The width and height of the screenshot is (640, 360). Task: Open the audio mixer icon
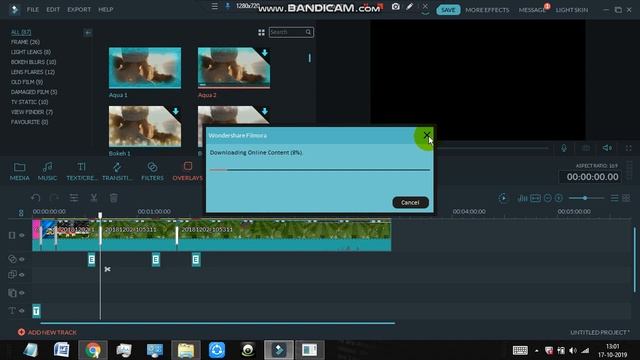click(x=522, y=198)
